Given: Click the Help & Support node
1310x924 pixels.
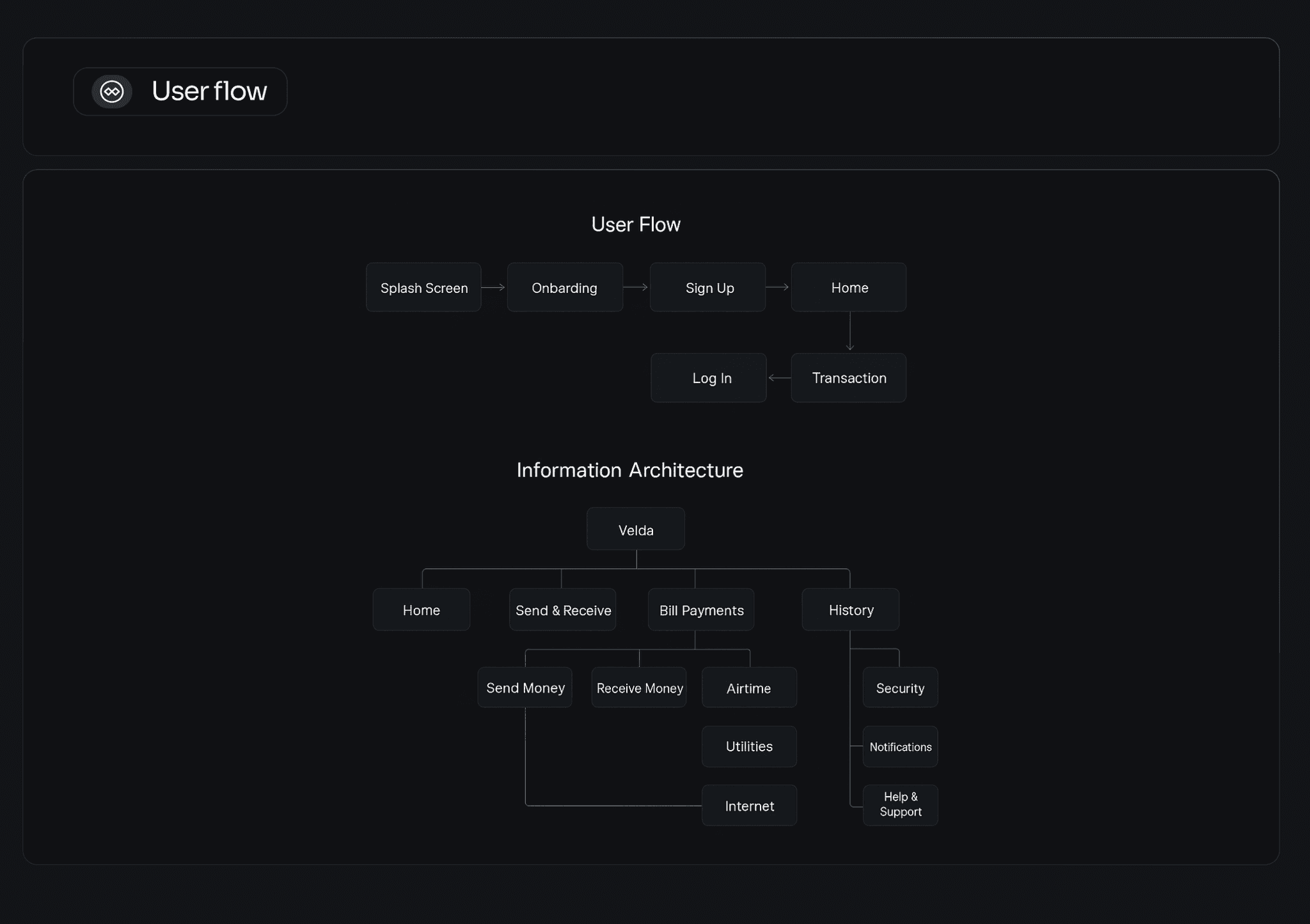Looking at the screenshot, I should 900,804.
